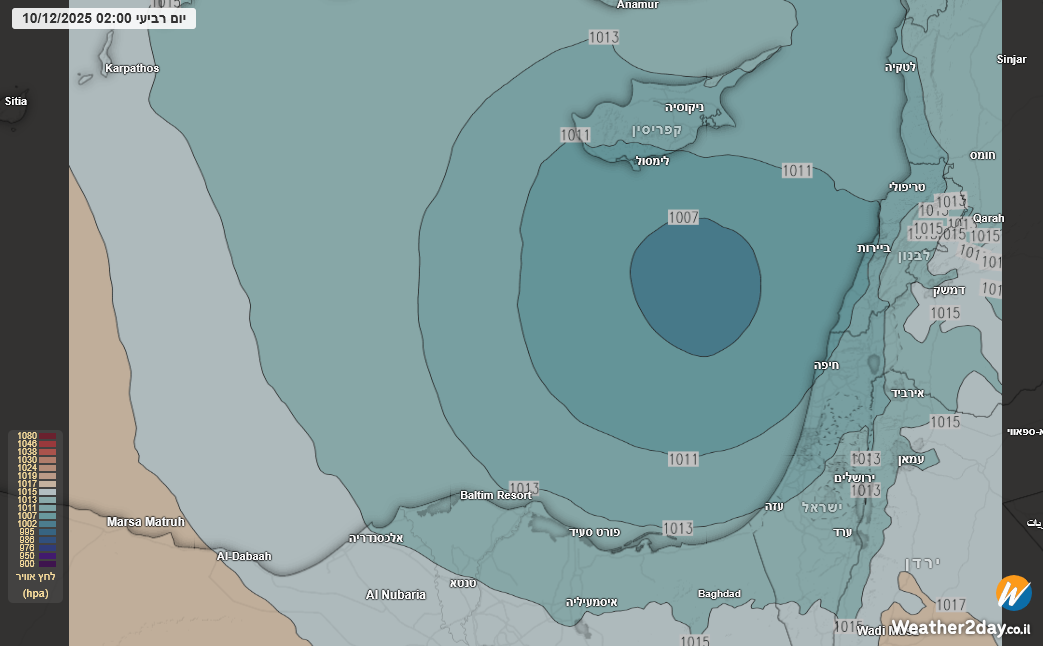Select the 1080 hPa swatch in legend

click(48, 436)
